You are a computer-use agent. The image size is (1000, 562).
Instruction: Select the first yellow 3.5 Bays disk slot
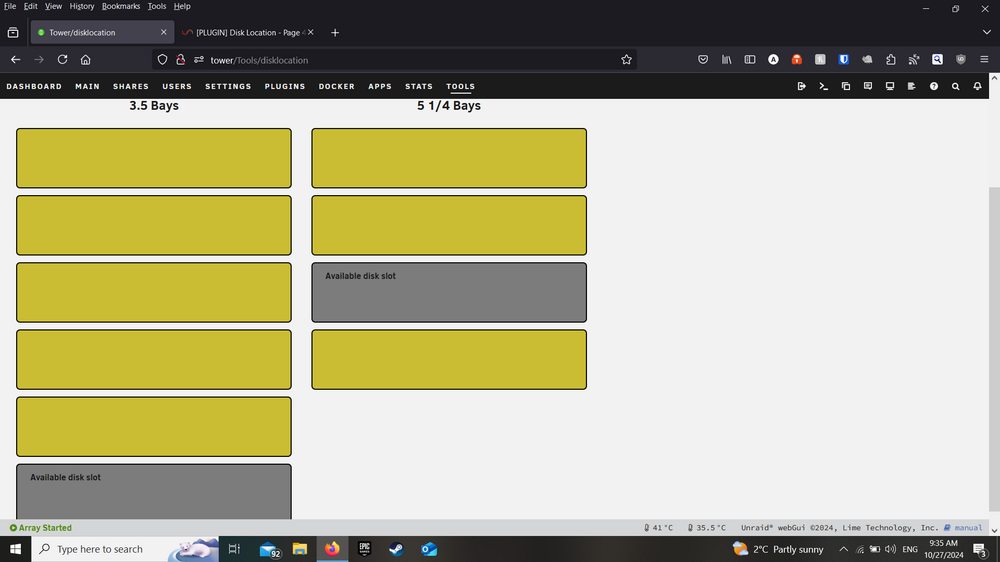(x=154, y=158)
